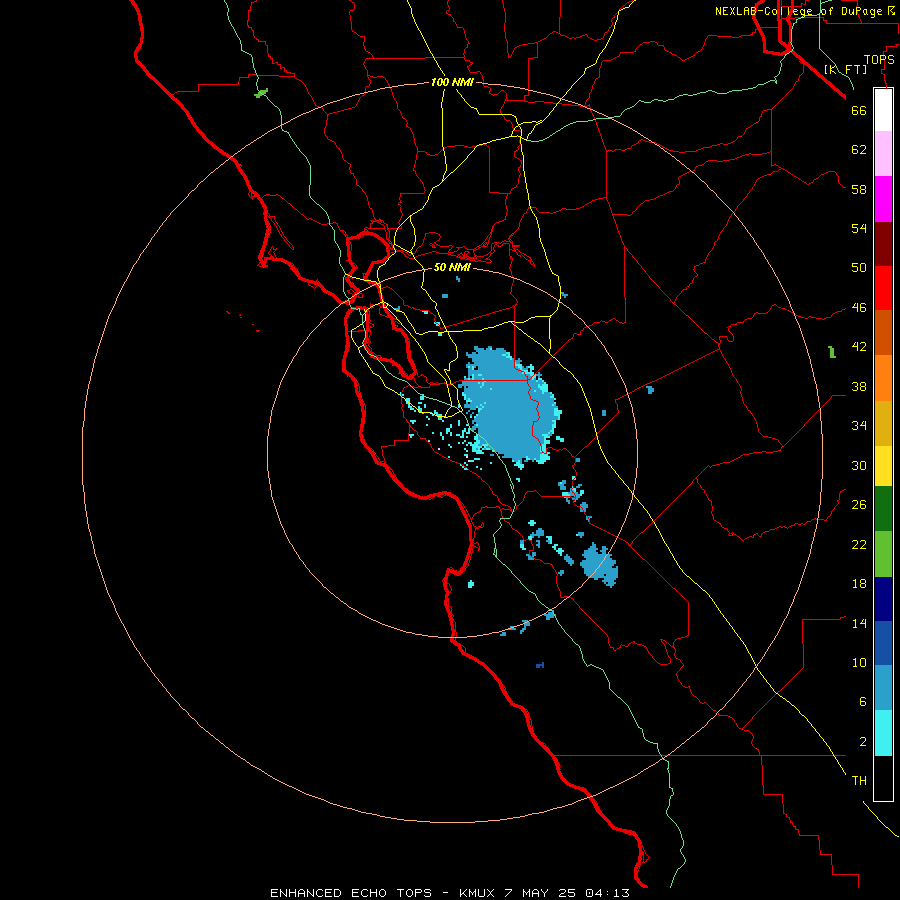
Task: Click the orange 42 kft legend swatch
Action: pyautogui.click(x=883, y=378)
